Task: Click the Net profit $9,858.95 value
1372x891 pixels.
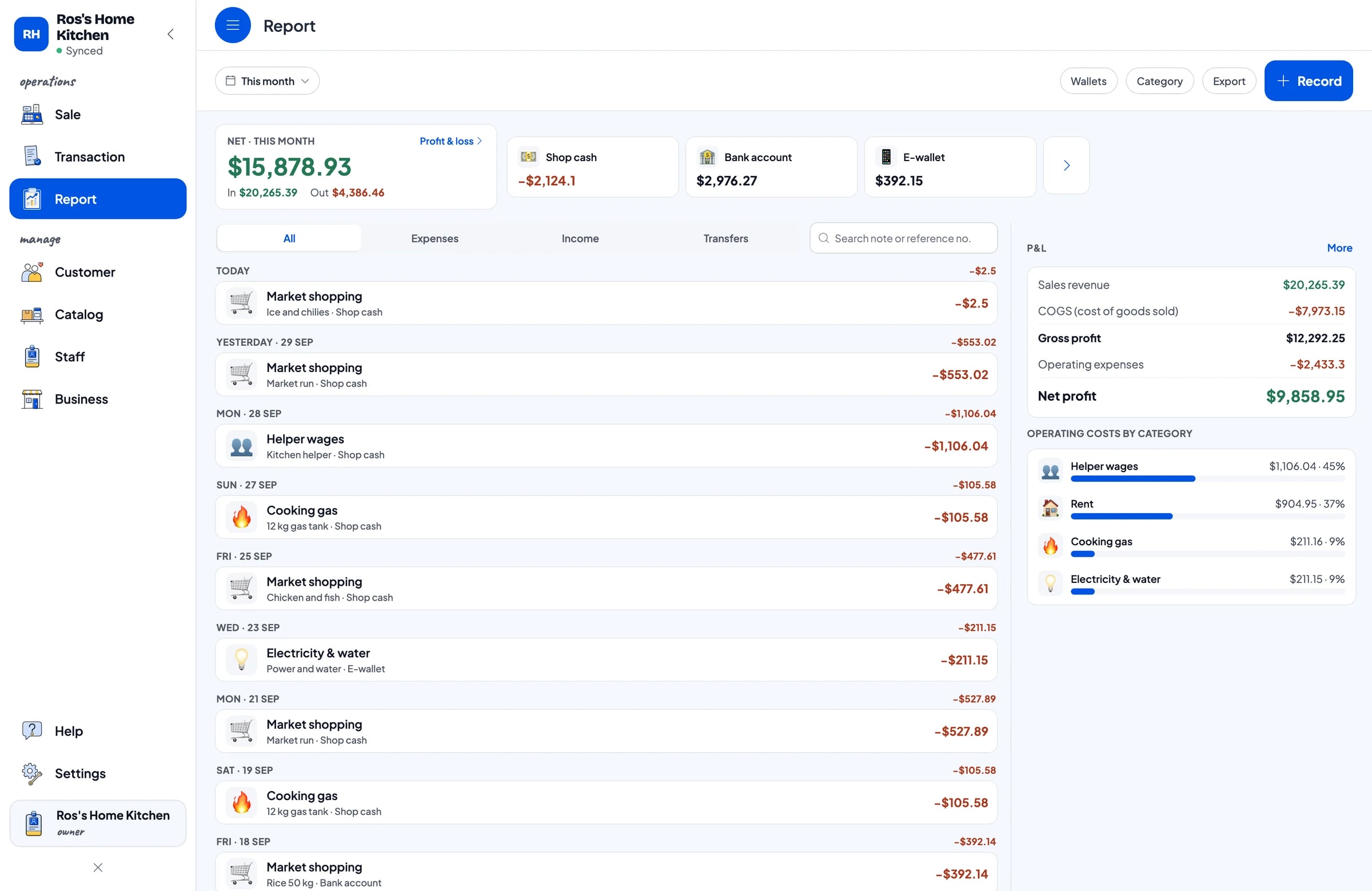Action: coord(1305,397)
